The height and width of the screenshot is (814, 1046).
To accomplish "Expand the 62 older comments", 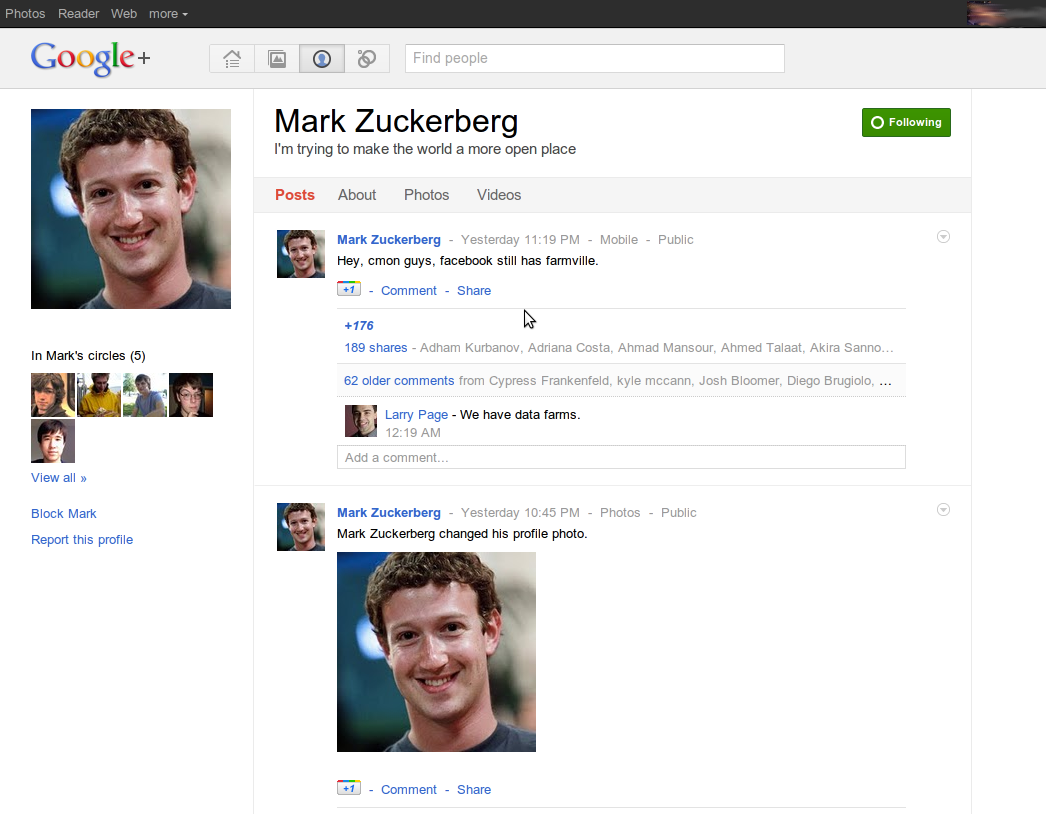I will (399, 380).
